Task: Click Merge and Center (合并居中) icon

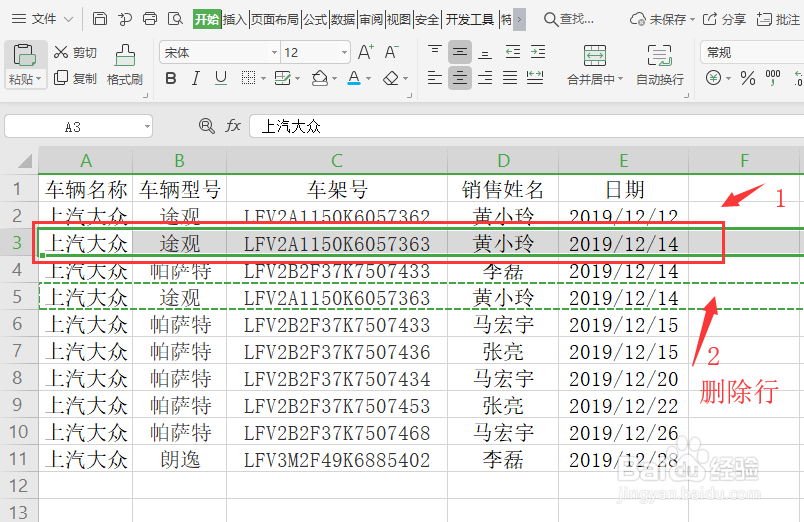Action: 595,55
